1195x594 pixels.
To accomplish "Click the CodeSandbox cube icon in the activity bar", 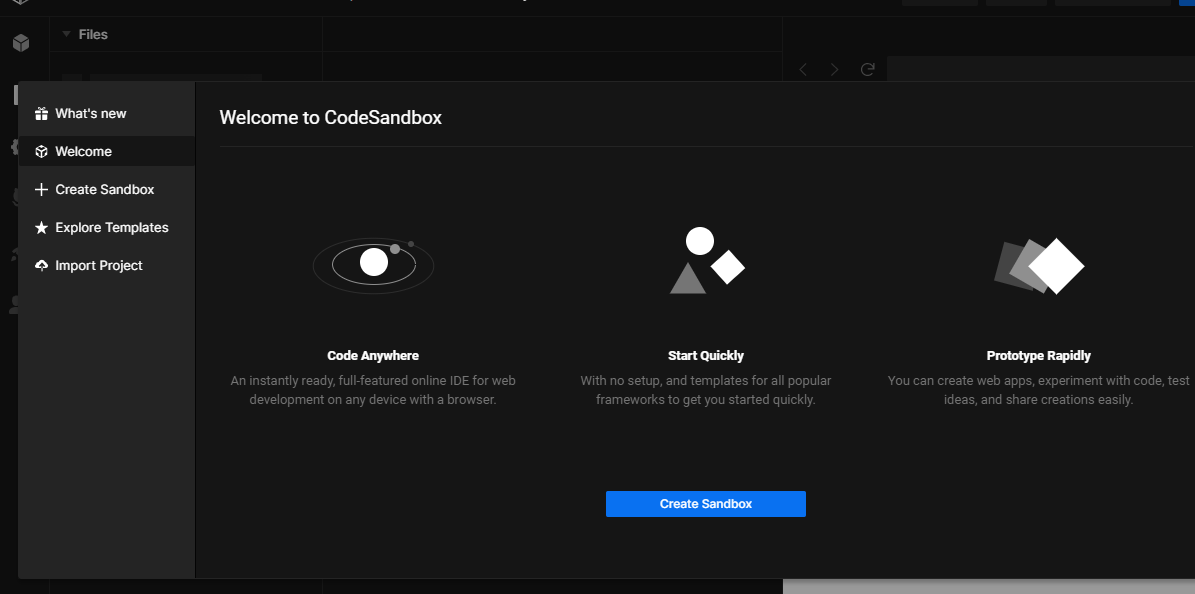I will pos(21,43).
